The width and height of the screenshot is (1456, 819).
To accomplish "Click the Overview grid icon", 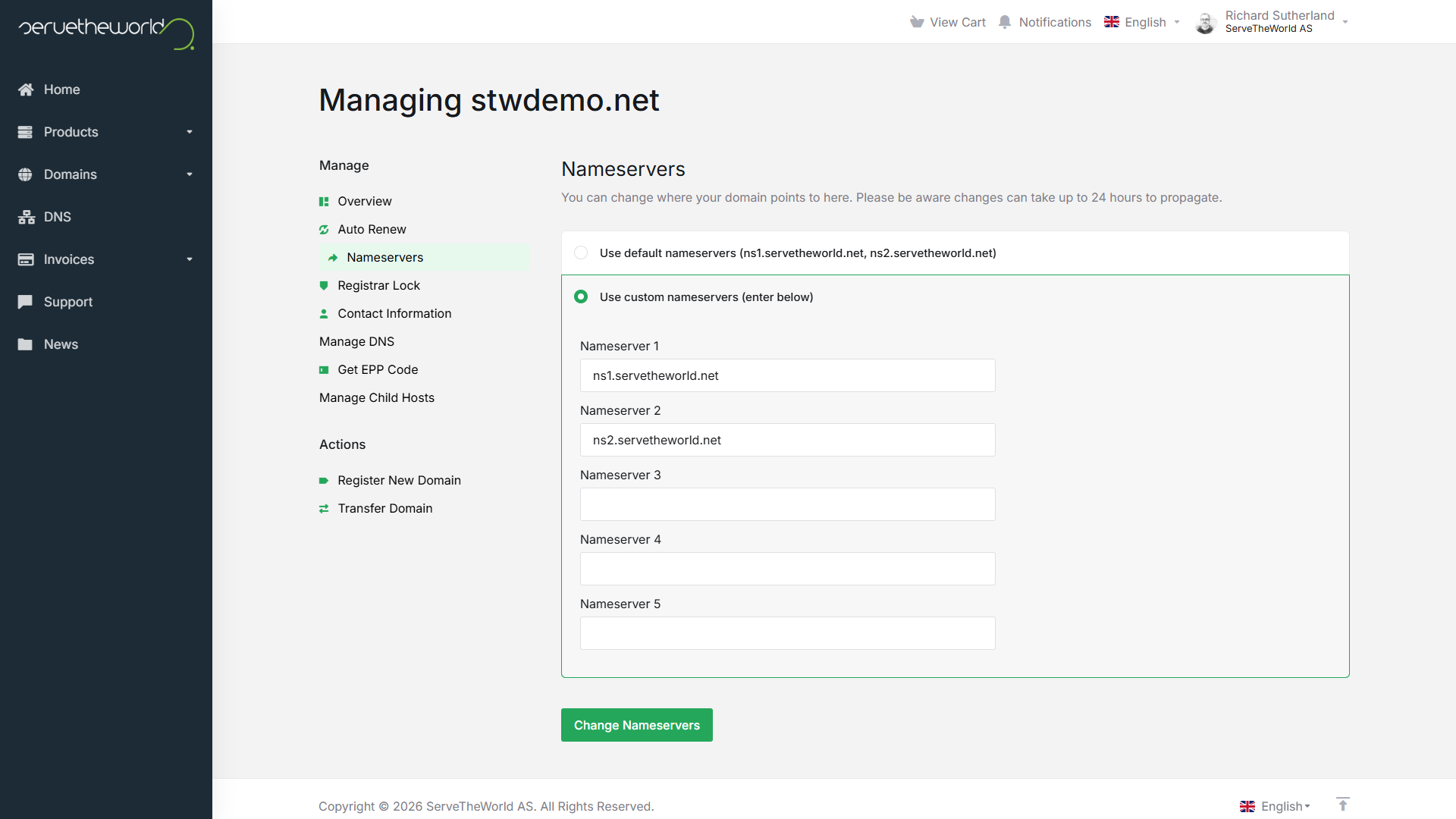I will tap(324, 202).
